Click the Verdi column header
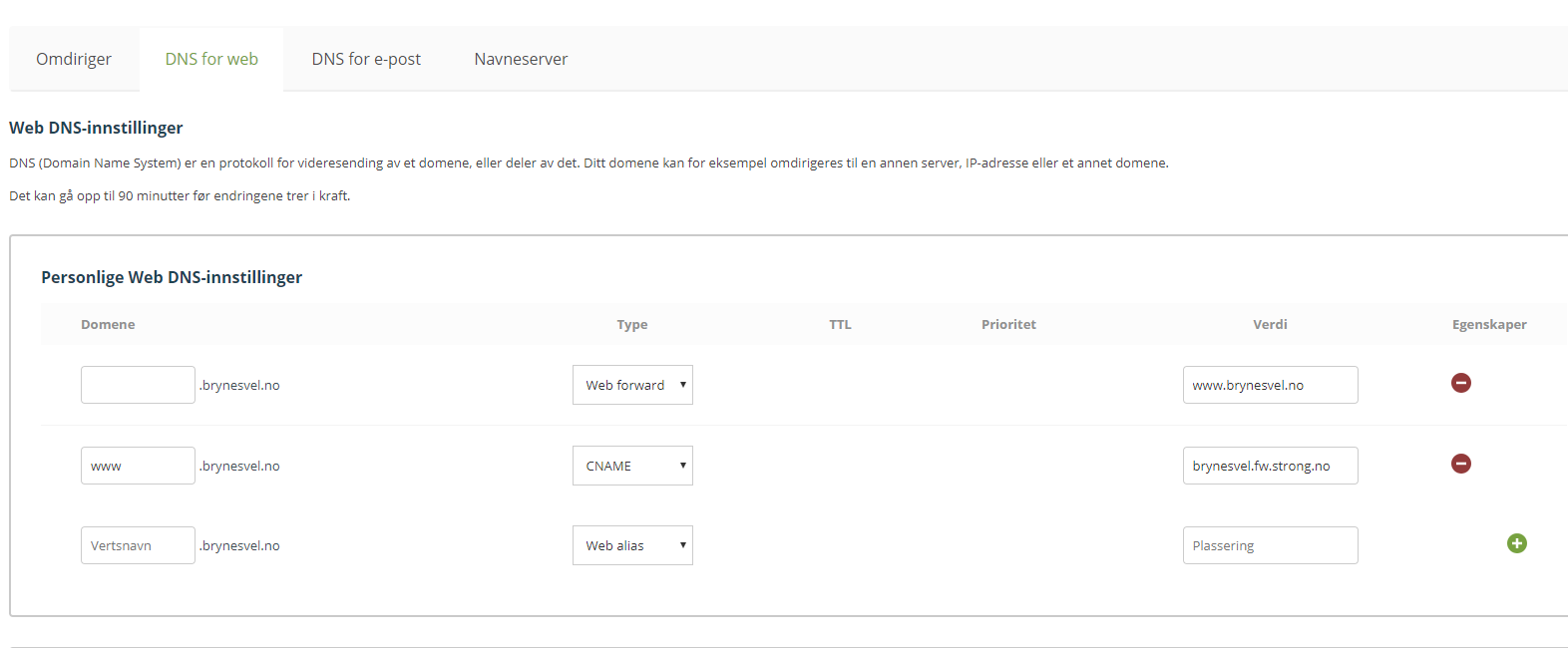Viewport: 1568px width, 648px height. [x=1270, y=324]
